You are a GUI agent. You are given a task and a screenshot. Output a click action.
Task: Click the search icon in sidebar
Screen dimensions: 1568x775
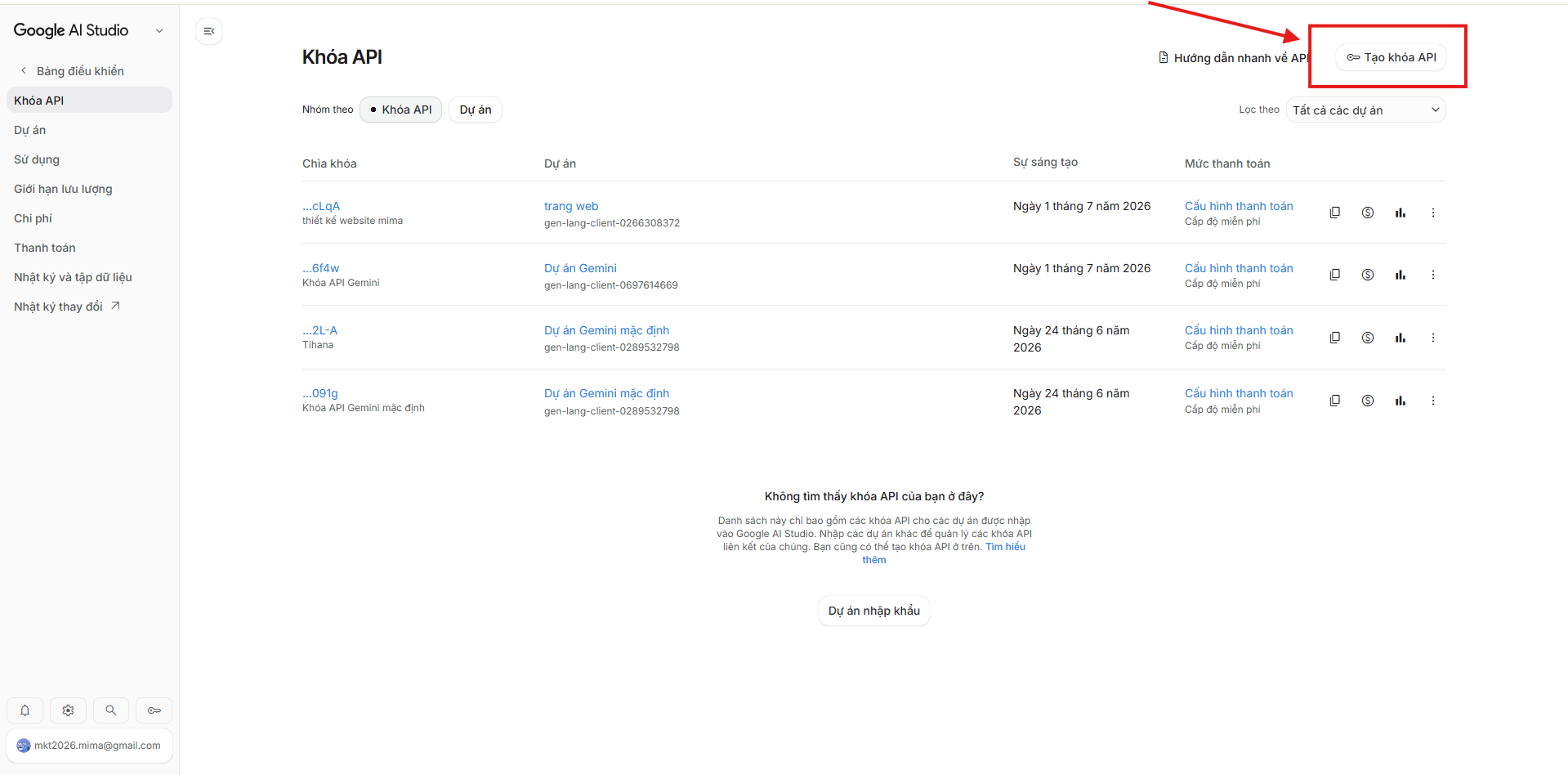[x=110, y=710]
